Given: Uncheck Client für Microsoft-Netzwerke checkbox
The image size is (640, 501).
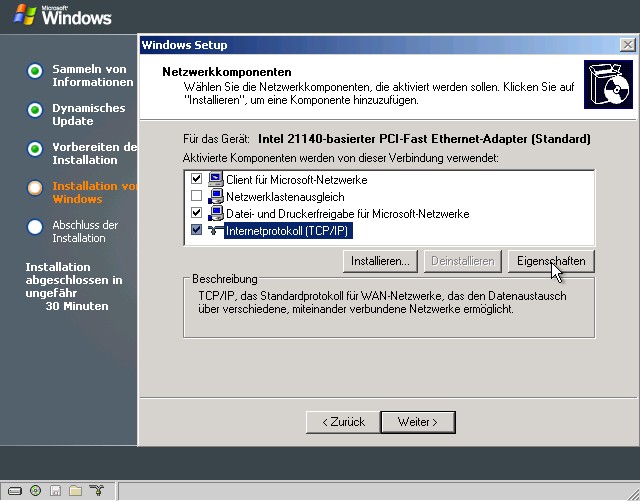Looking at the screenshot, I should coord(196,180).
